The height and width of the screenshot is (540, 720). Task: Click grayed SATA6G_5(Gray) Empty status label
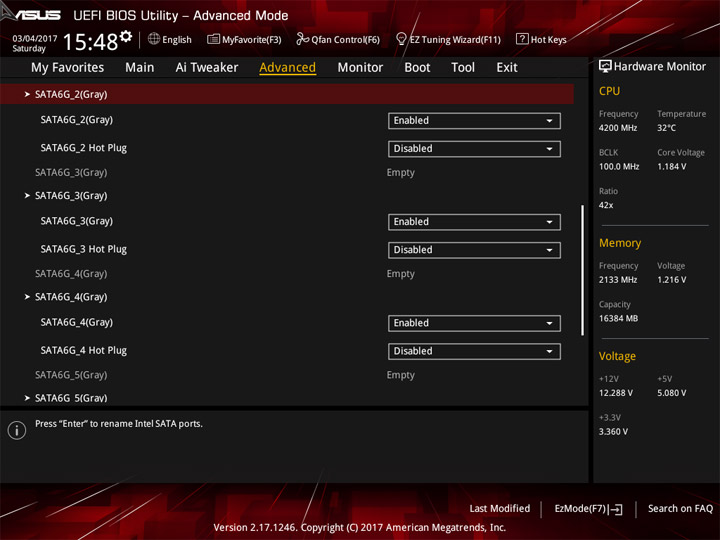click(71, 375)
